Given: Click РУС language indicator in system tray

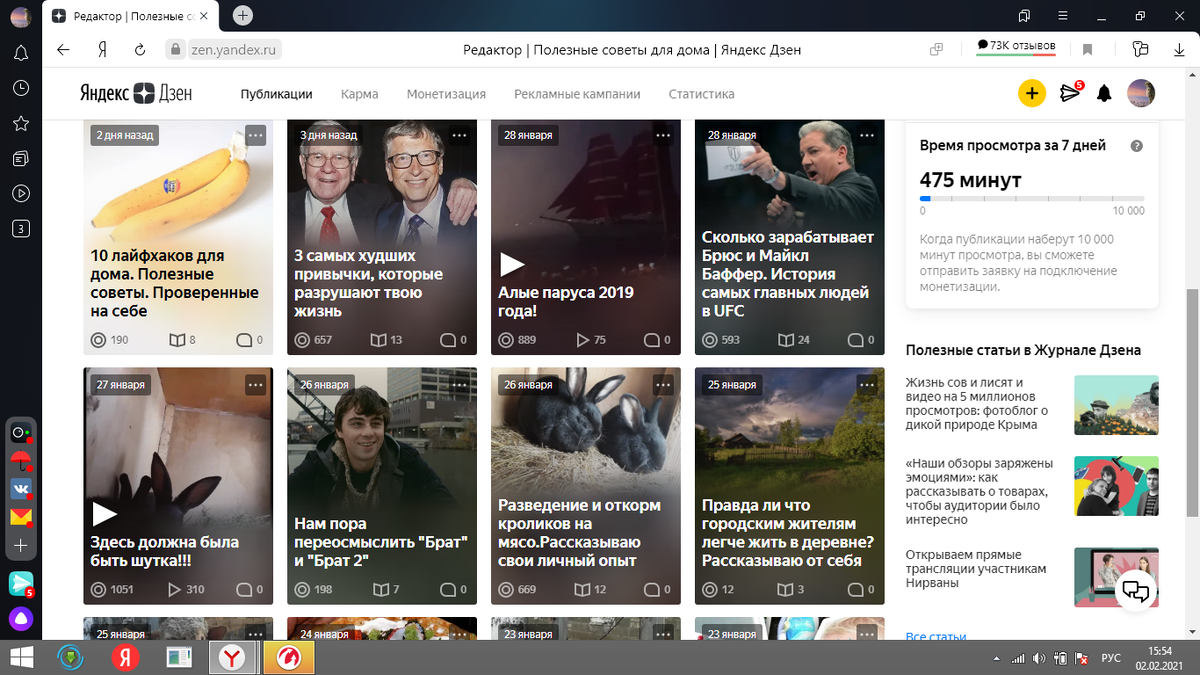Looking at the screenshot, I should tap(1110, 658).
